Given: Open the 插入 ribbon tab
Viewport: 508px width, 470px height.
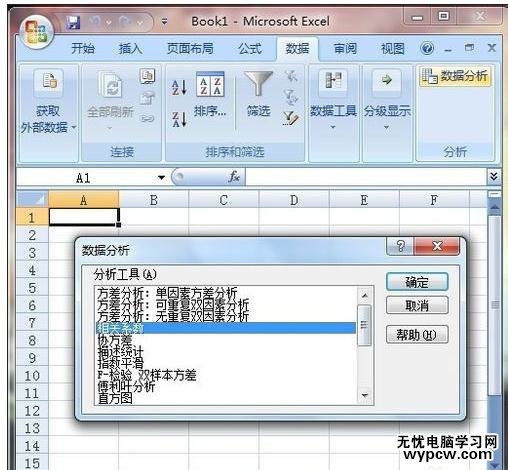Looking at the screenshot, I should point(131,49).
